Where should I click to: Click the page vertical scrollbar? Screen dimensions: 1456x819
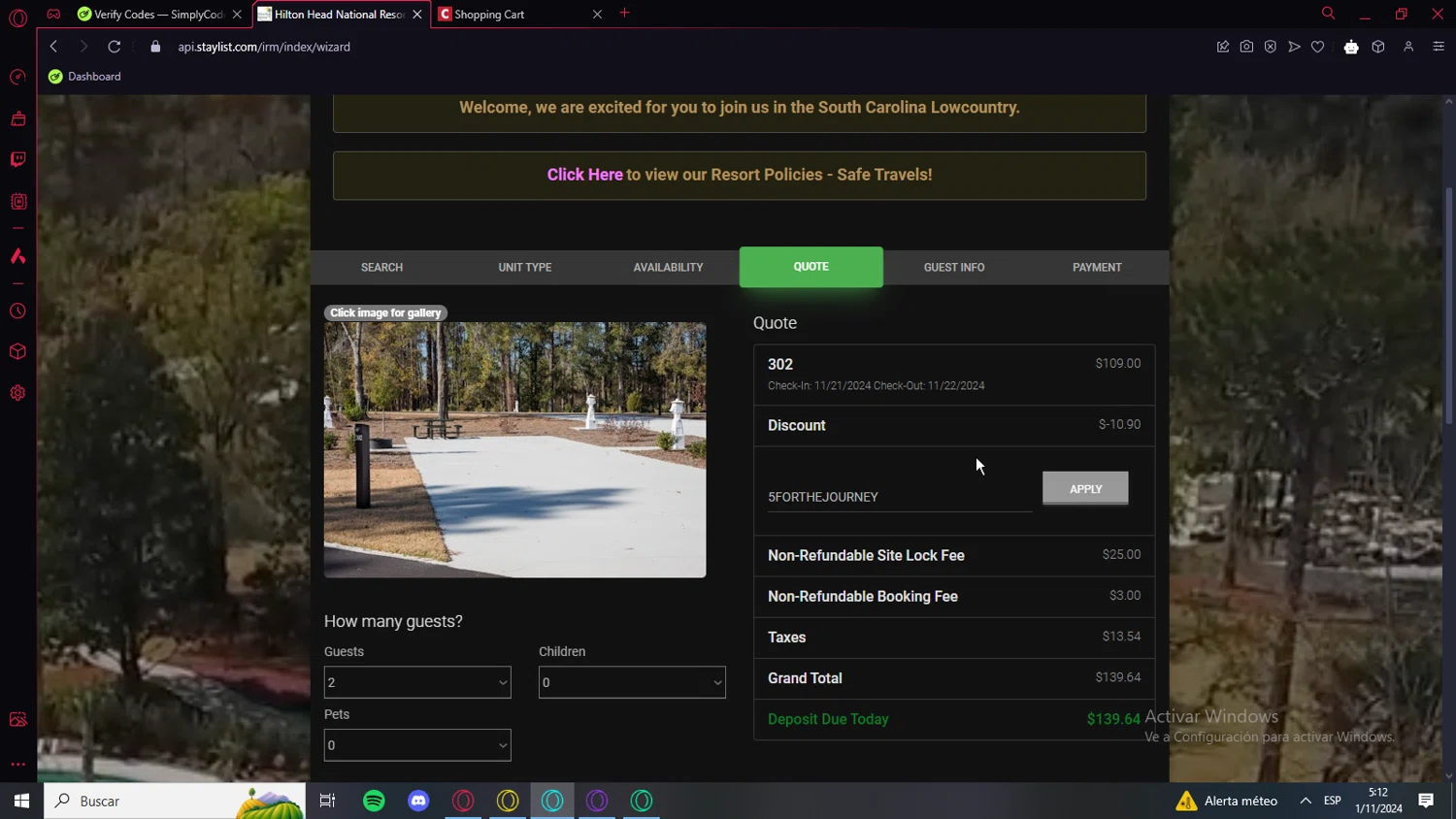[x=1449, y=306]
